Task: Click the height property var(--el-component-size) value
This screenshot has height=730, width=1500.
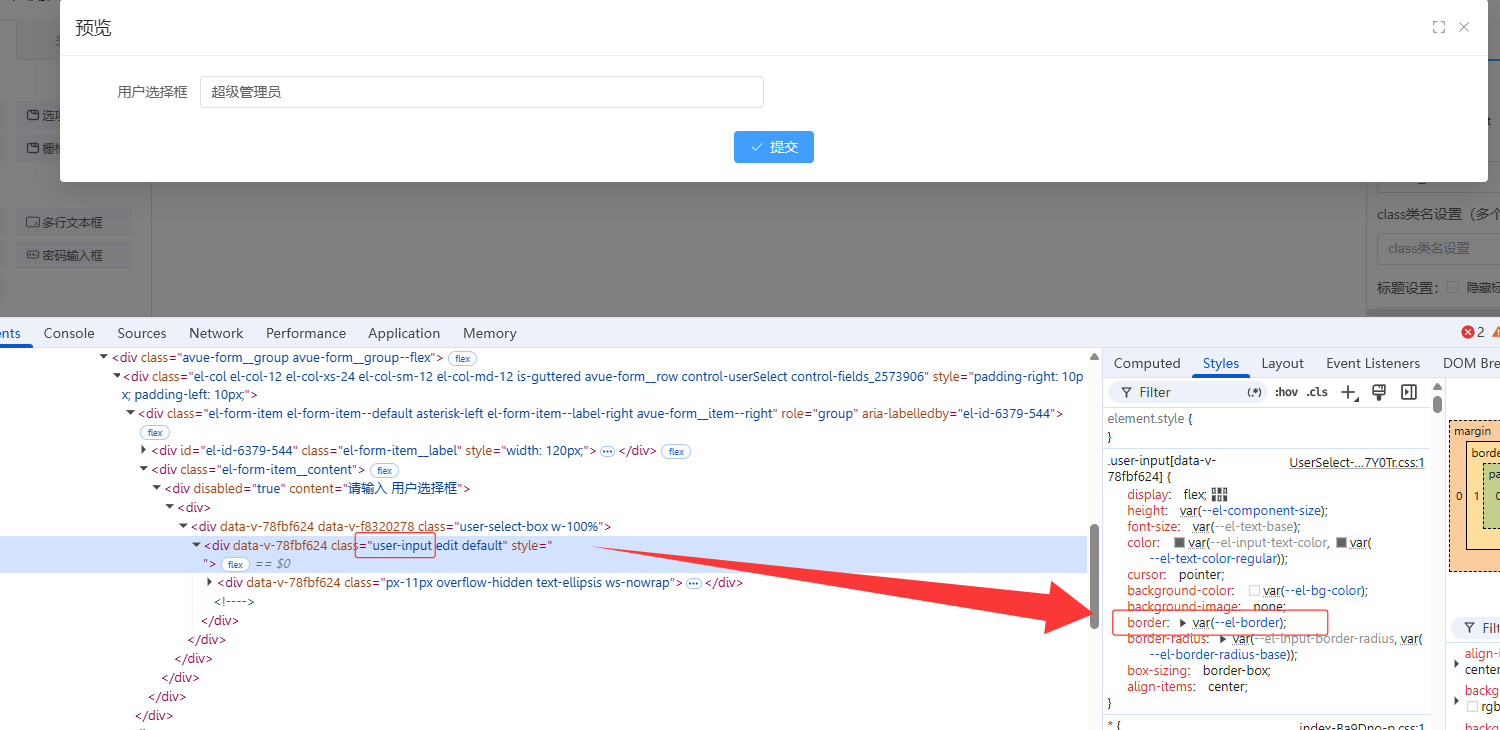Action: [1254, 511]
